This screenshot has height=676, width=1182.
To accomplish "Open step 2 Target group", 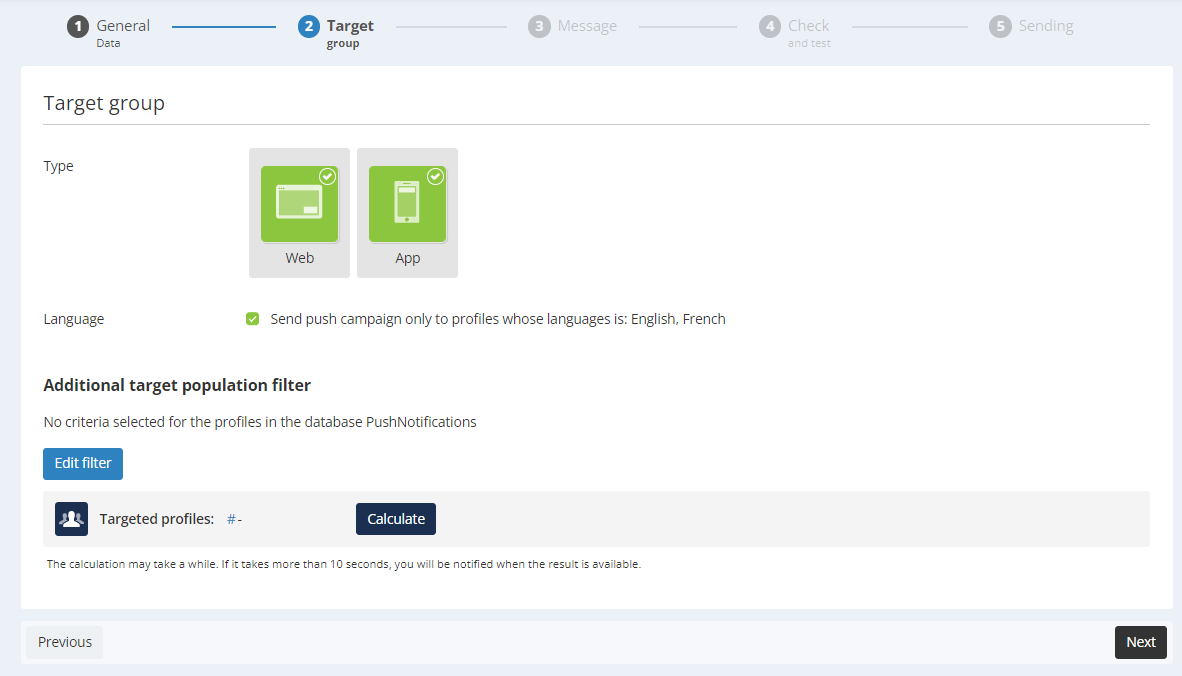I will (336, 32).
